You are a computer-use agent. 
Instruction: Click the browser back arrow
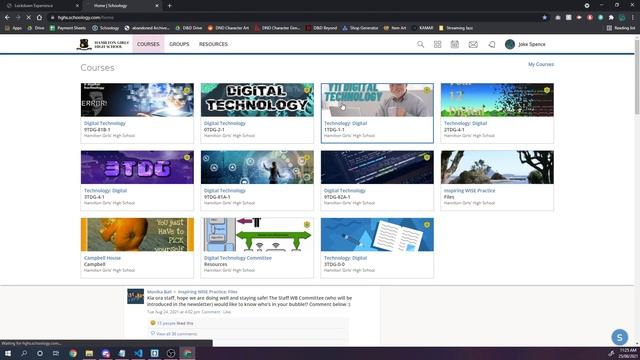(x=7, y=18)
